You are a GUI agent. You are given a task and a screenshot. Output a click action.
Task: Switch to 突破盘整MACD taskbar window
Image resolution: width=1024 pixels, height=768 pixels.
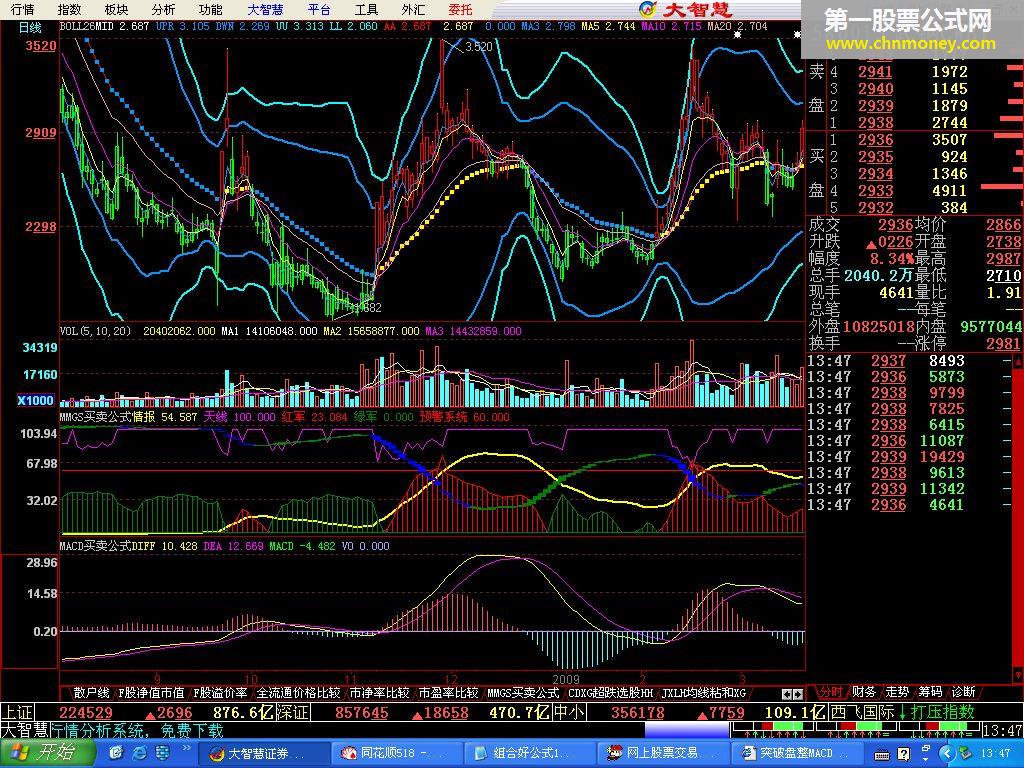pos(797,754)
